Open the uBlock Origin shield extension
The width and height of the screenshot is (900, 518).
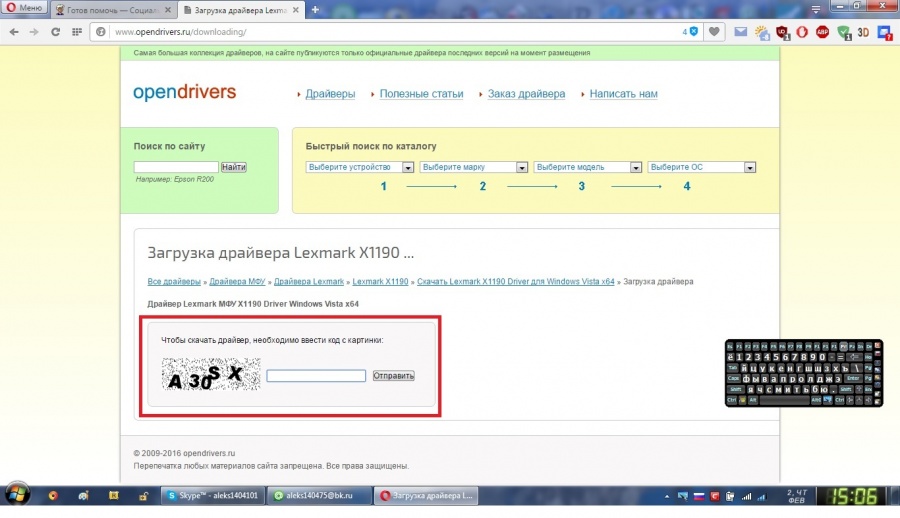[x=782, y=33]
